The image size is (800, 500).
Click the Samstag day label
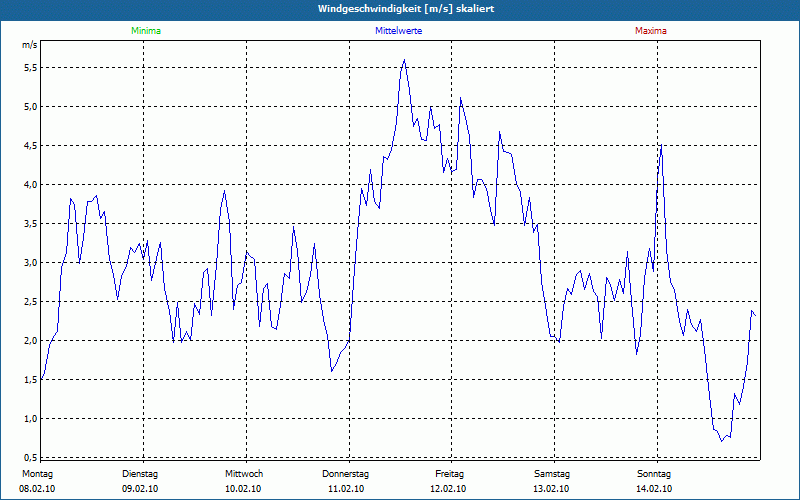pos(552,474)
